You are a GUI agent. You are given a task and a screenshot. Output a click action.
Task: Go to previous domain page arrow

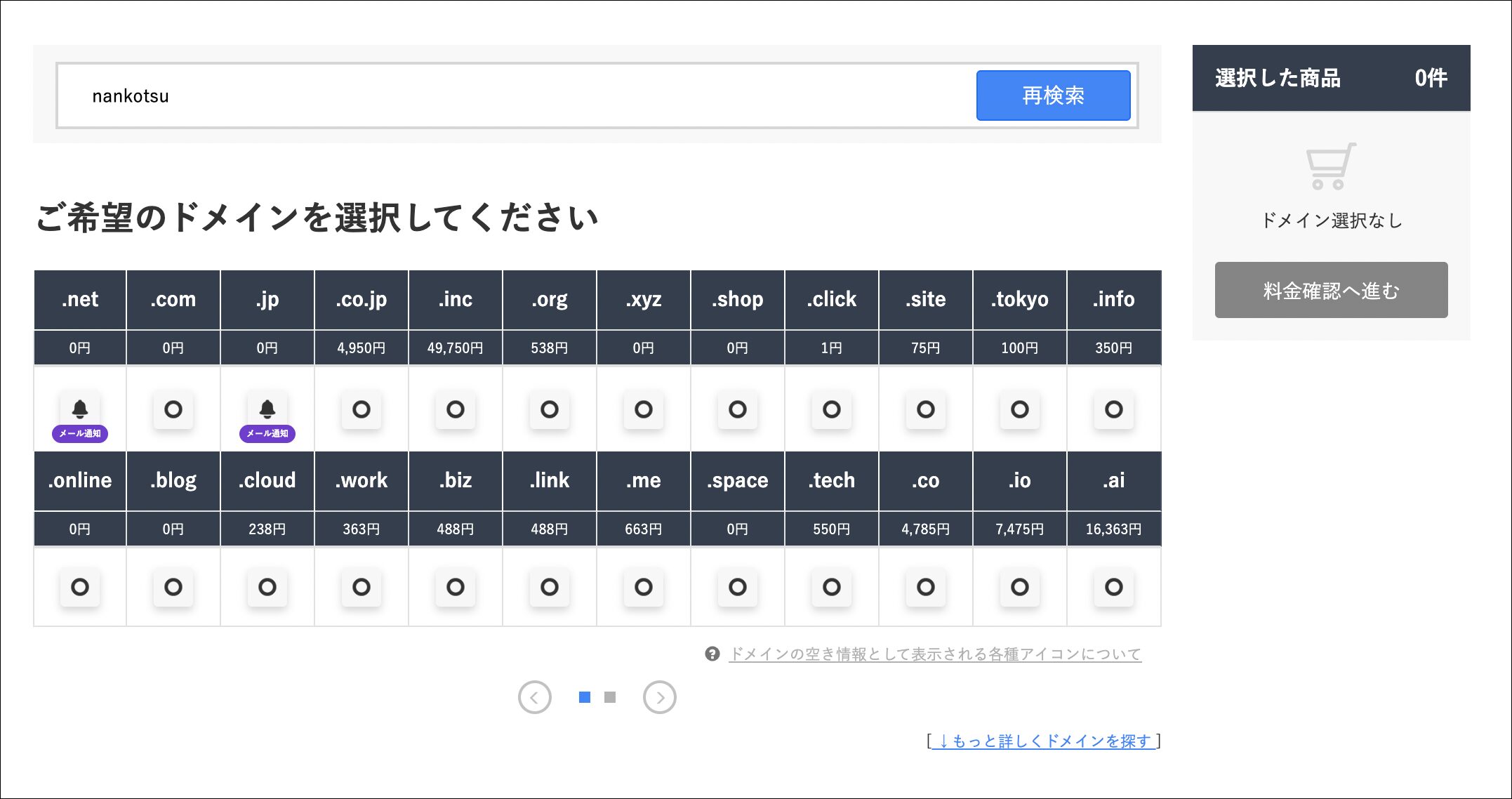pos(535,697)
